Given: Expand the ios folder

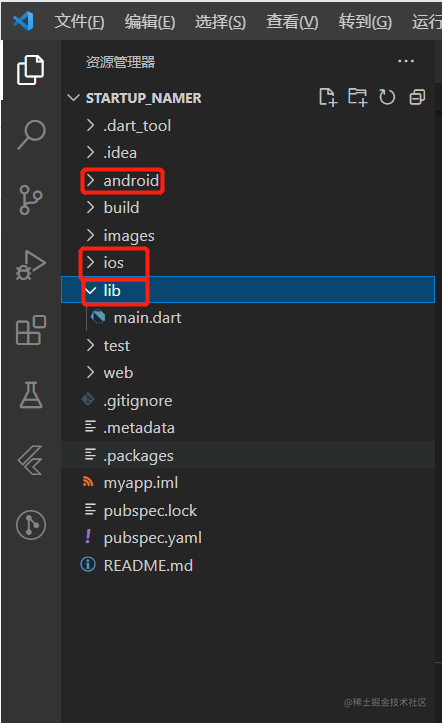Looking at the screenshot, I should click(x=114, y=263).
